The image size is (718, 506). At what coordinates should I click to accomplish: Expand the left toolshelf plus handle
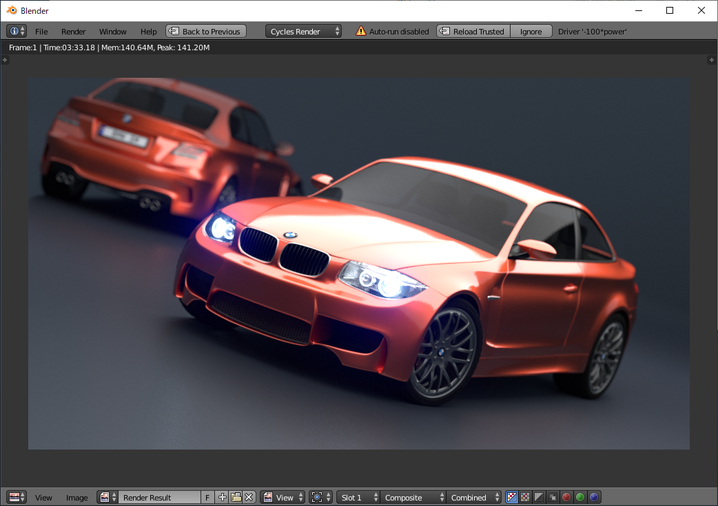[5, 60]
